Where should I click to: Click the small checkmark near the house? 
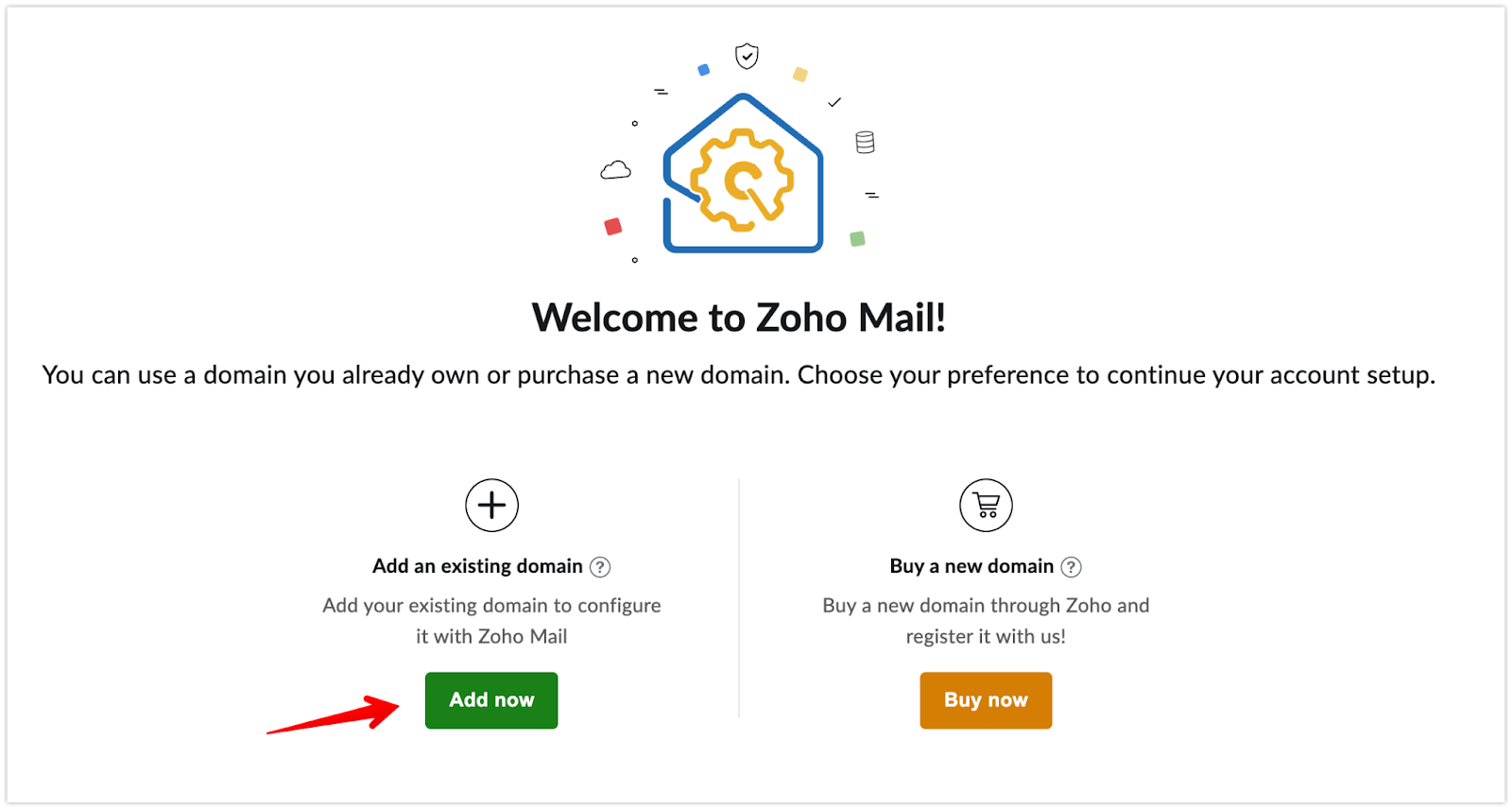pos(834,102)
